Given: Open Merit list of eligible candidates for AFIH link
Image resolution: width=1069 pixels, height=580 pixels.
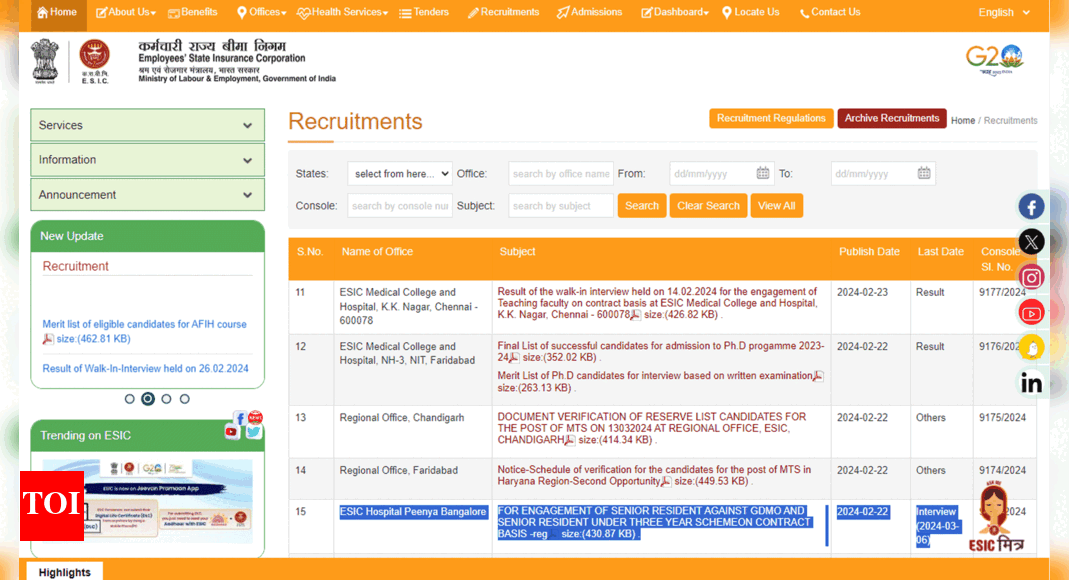Looking at the screenshot, I should pos(145,324).
